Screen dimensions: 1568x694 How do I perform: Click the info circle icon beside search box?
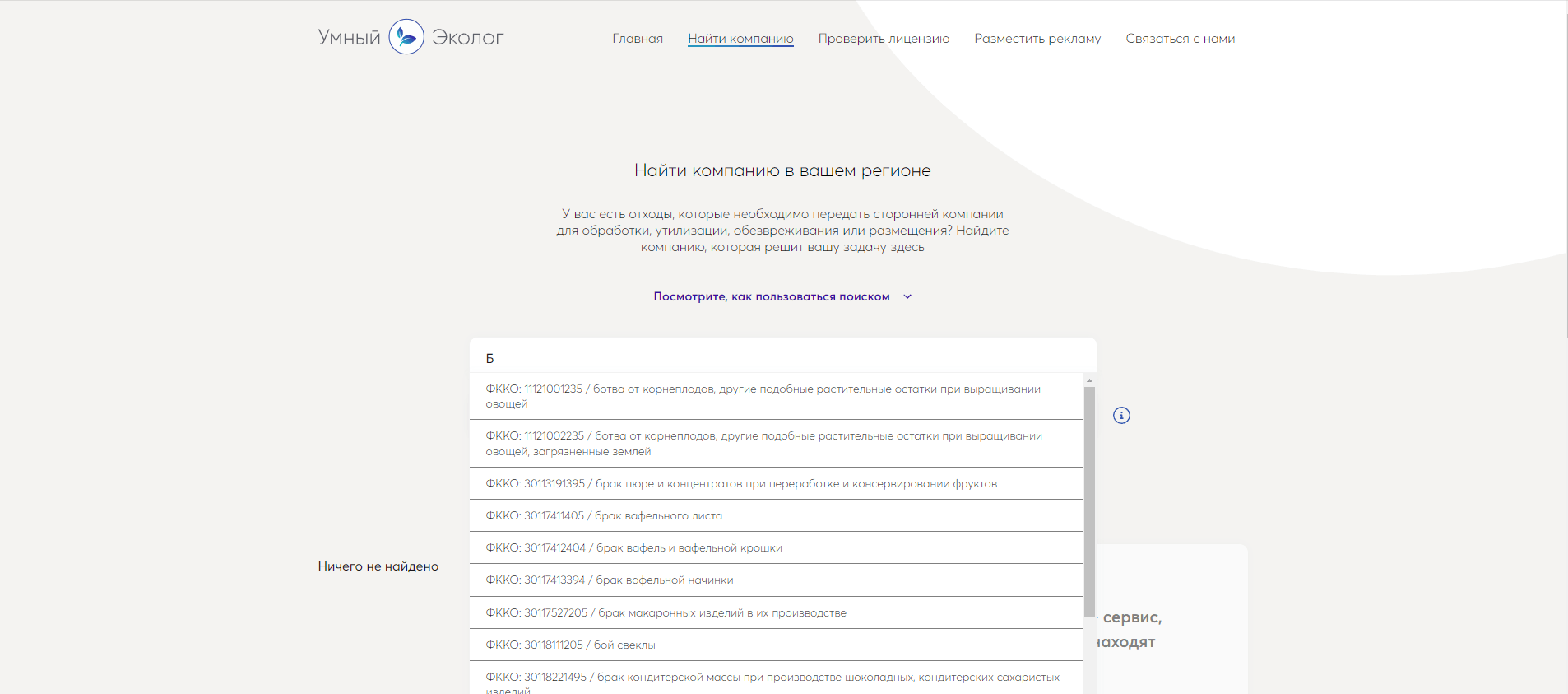tap(1121, 415)
